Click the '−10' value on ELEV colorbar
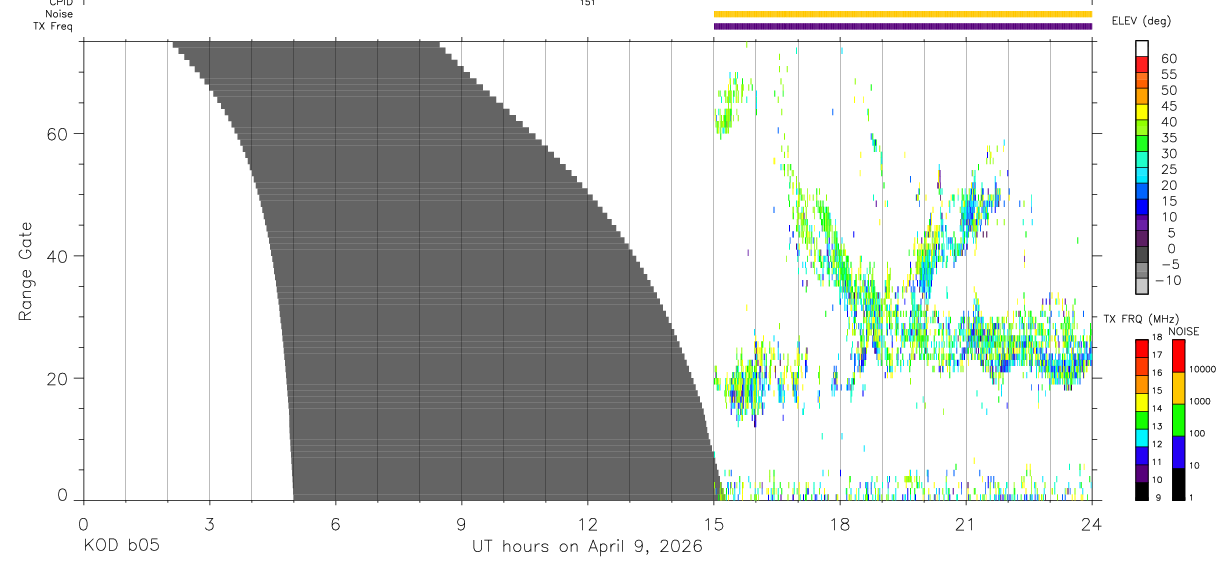This screenshot has width=1228, height=567. tap(1167, 280)
